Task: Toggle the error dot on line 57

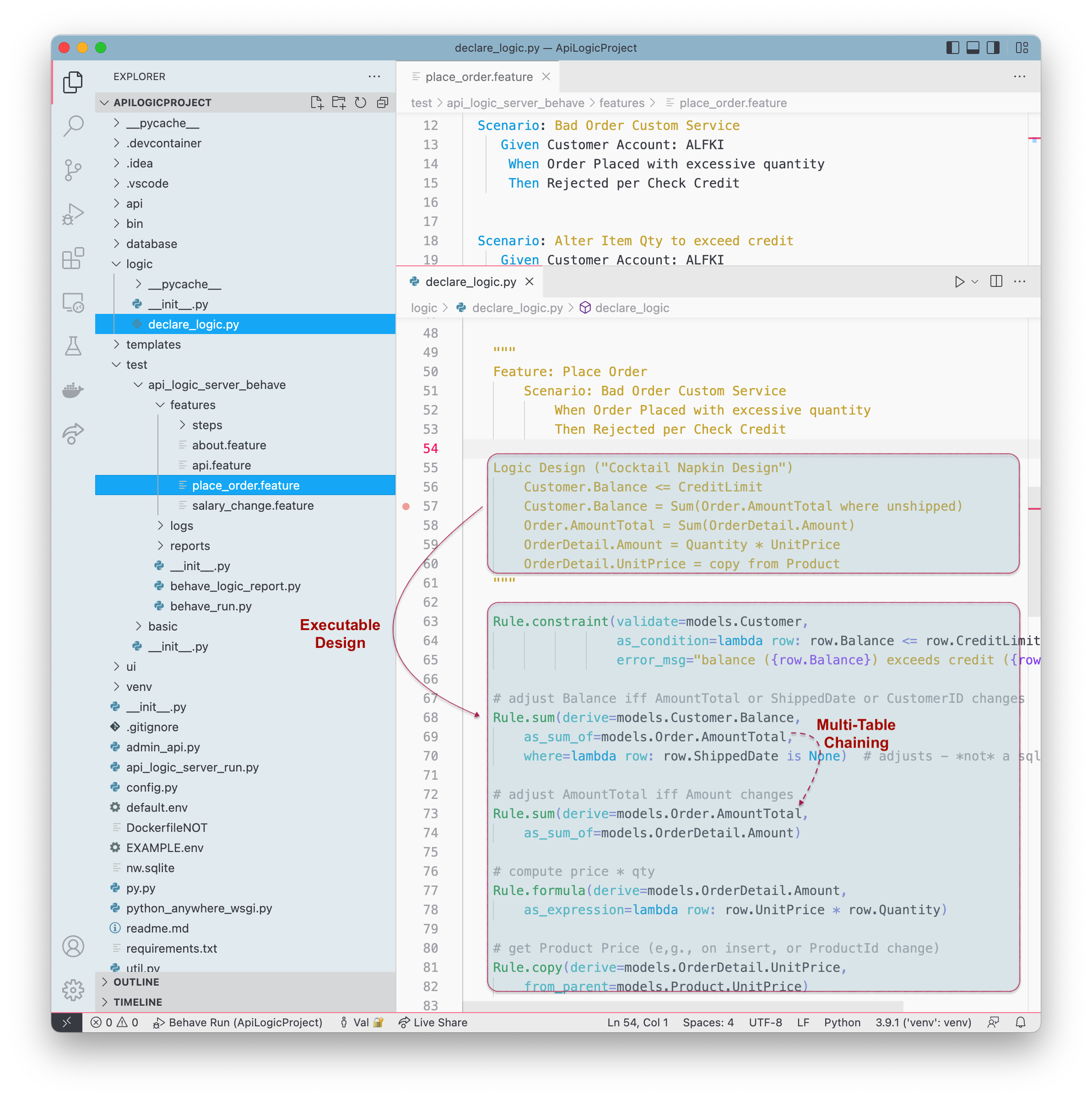Action: tap(411, 506)
